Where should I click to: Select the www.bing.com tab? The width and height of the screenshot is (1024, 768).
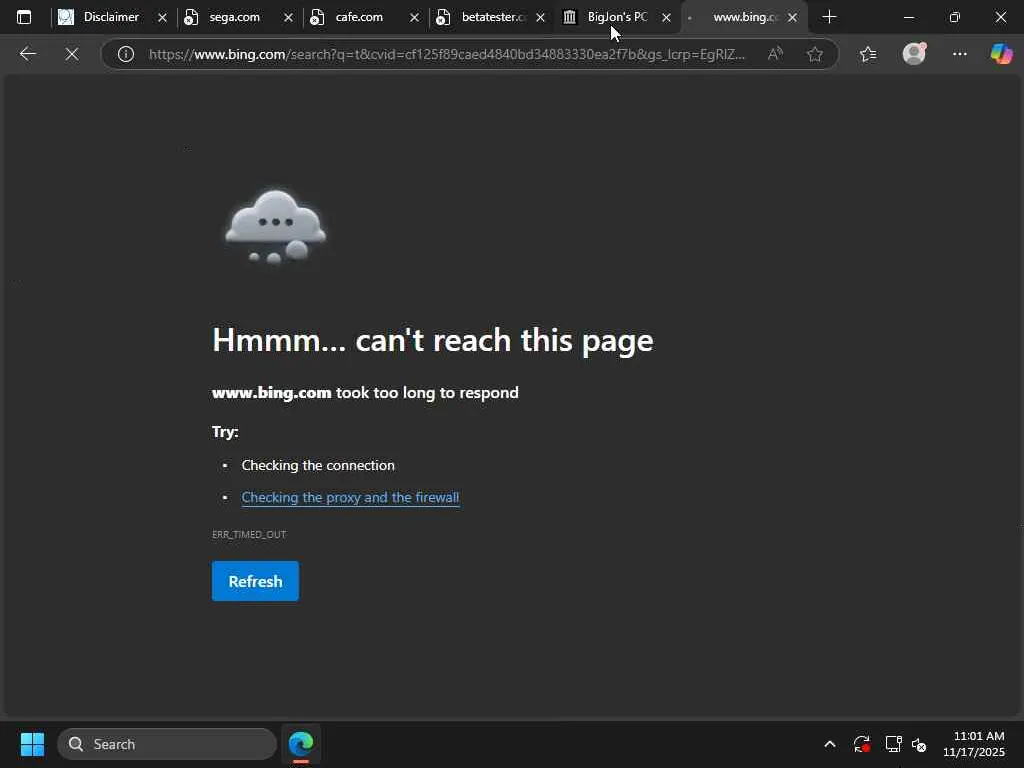click(744, 18)
